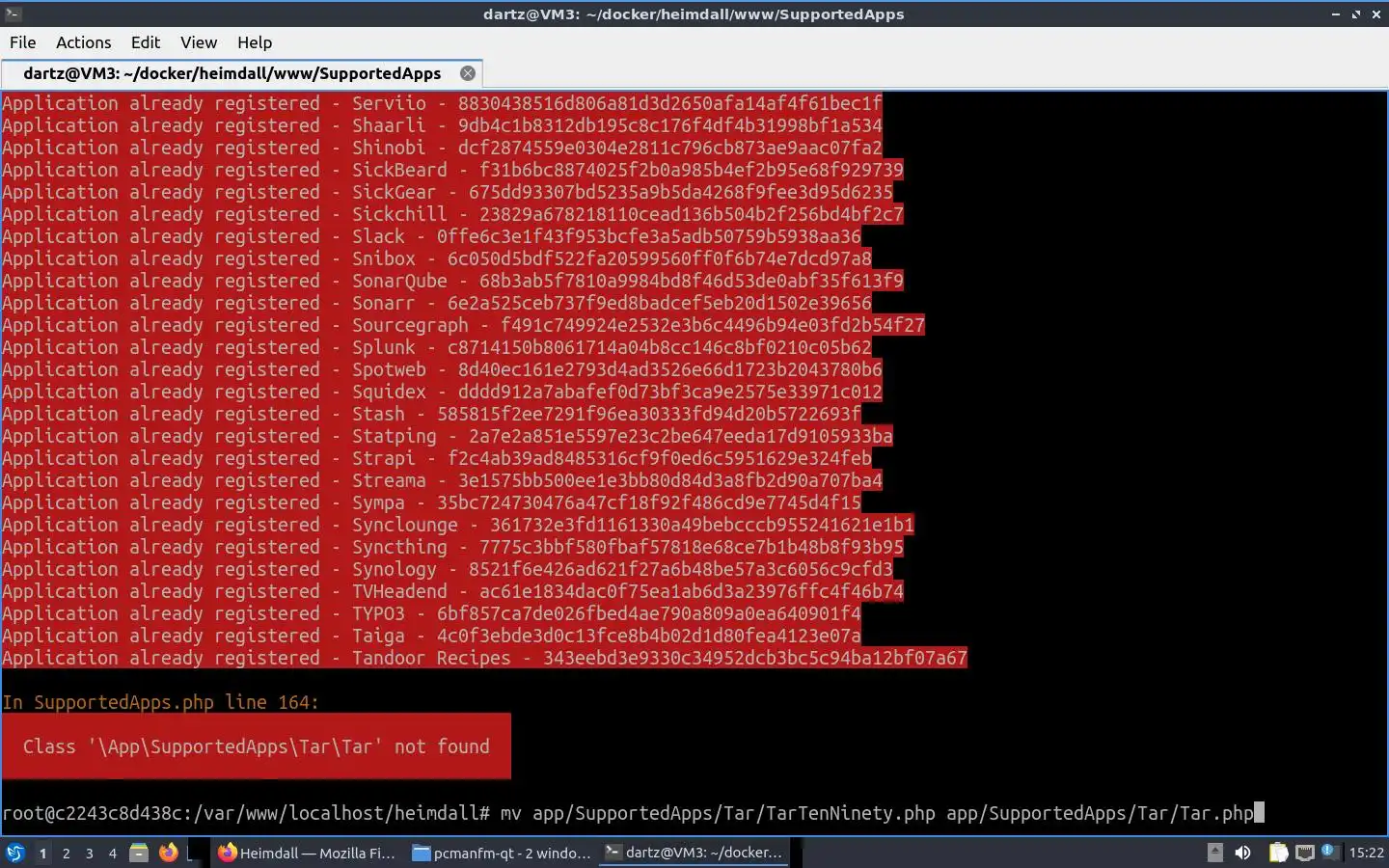The image size is (1389, 868).
Task: Open the terminal window menu icon in title bar
Action: point(13,14)
